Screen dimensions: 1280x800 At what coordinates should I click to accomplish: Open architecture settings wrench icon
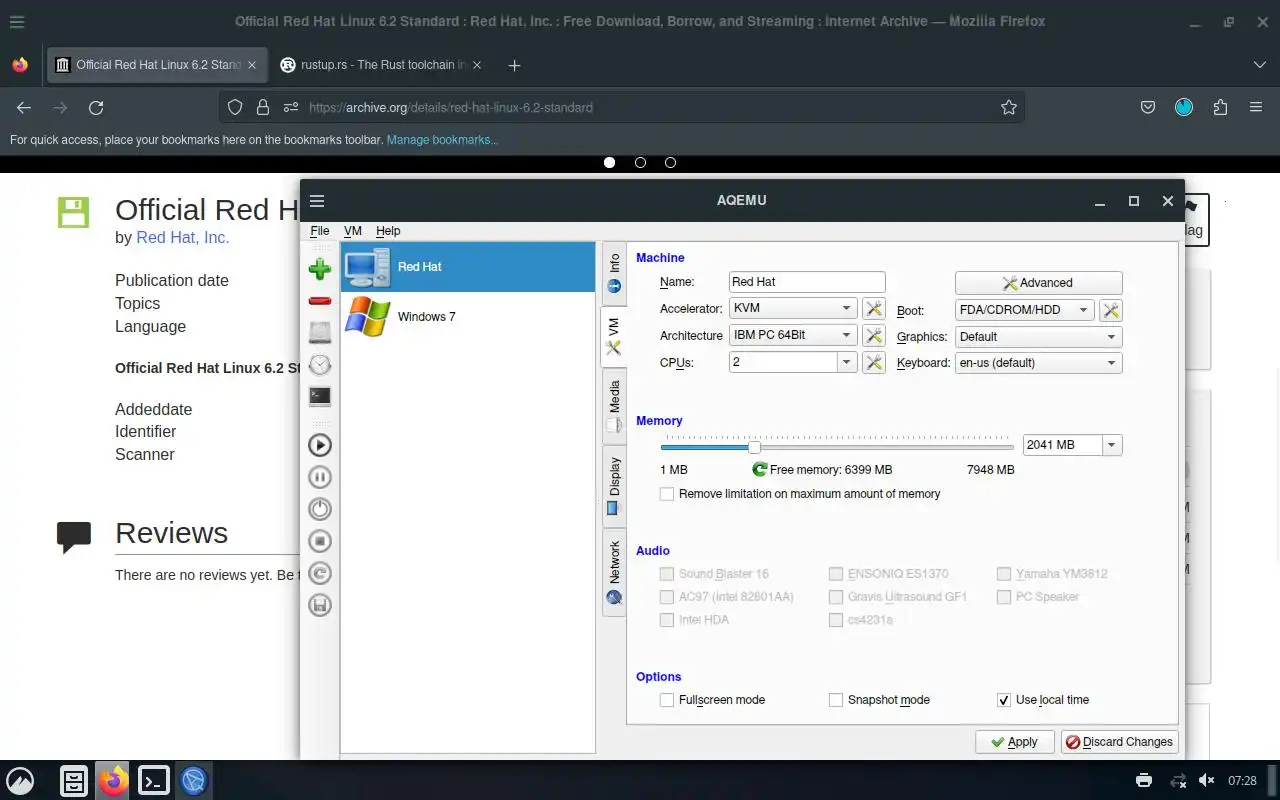click(874, 335)
